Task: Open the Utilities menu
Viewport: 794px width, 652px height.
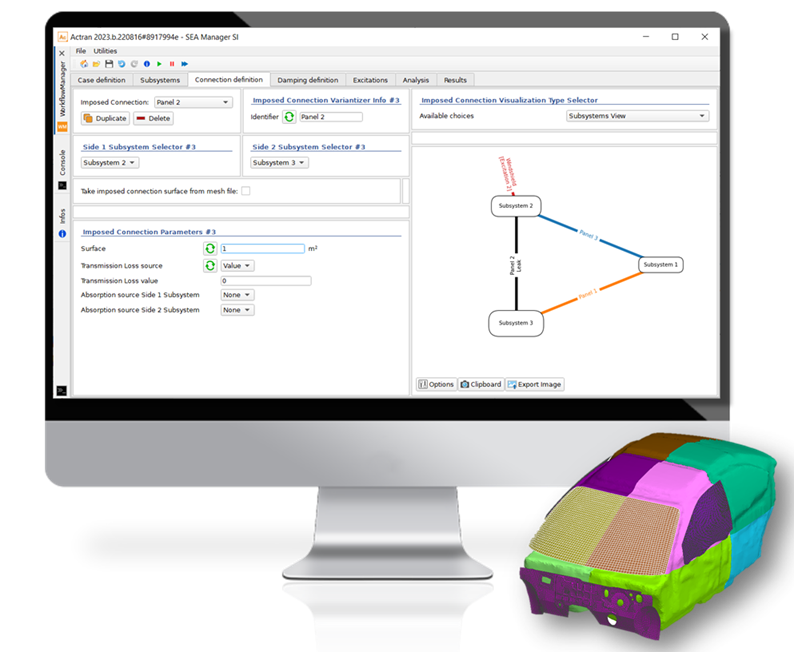Action: click(105, 51)
